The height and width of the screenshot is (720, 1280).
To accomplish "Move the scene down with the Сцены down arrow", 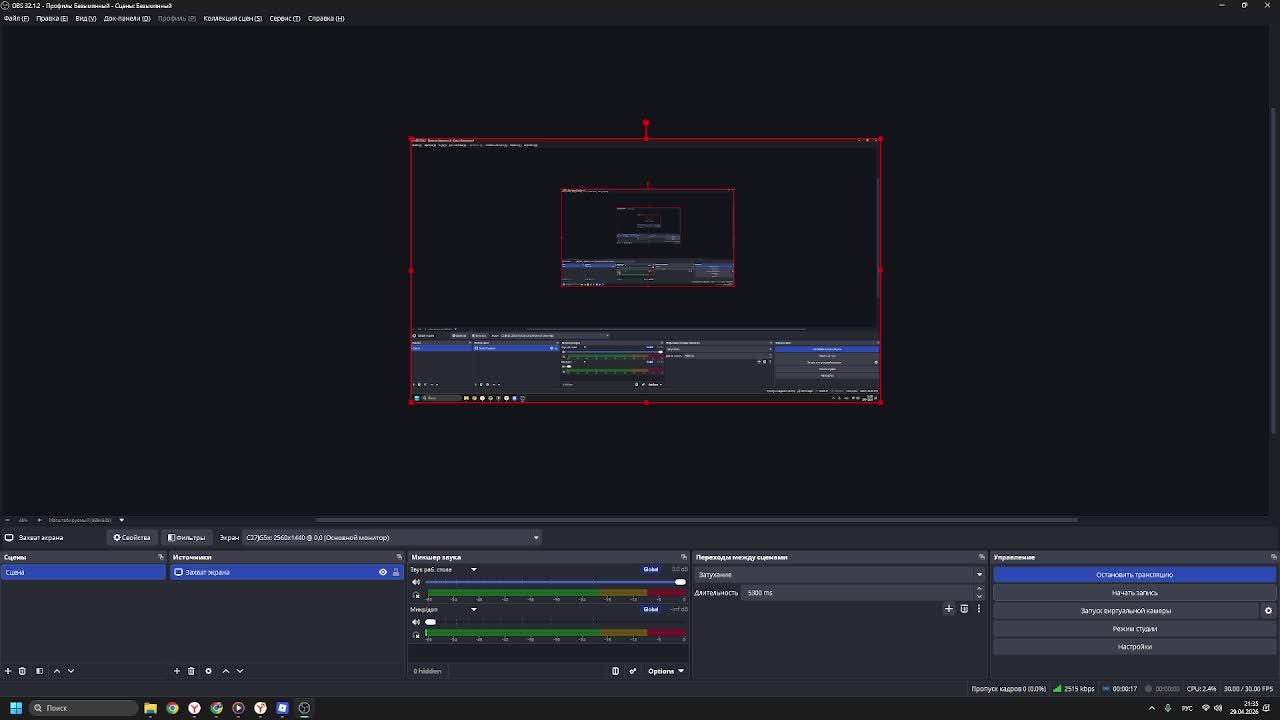I will tap(70, 671).
